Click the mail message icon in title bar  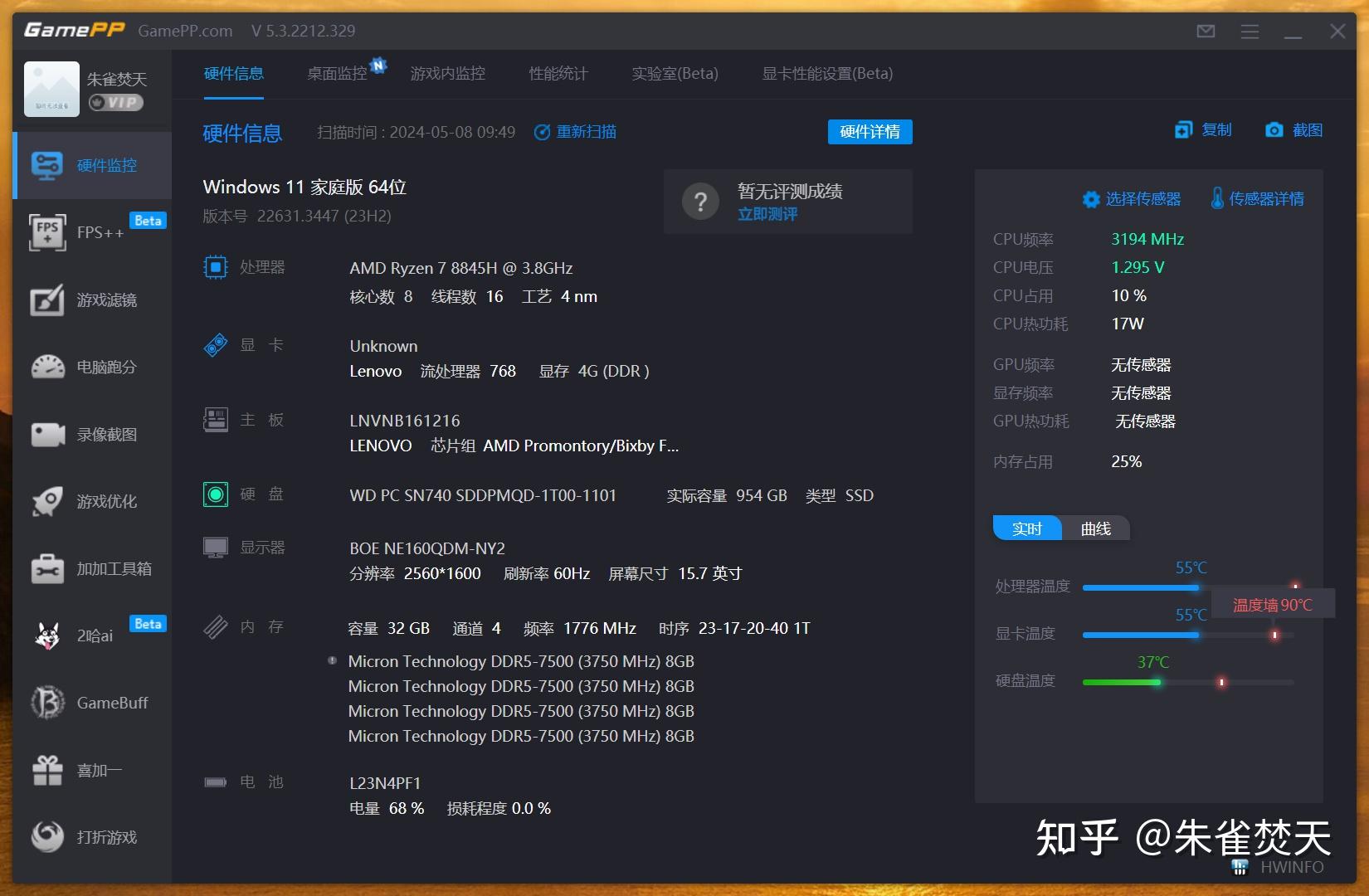point(1206,32)
